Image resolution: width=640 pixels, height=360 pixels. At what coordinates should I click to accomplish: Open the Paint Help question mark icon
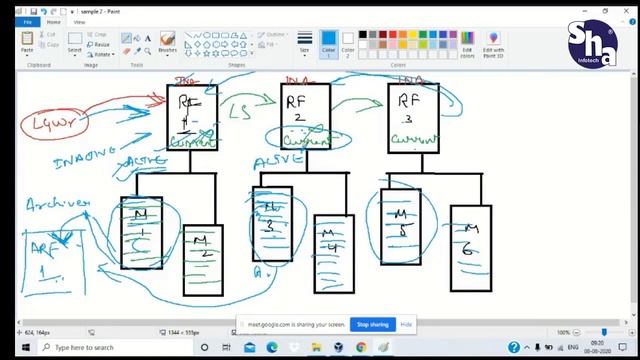[633, 22]
